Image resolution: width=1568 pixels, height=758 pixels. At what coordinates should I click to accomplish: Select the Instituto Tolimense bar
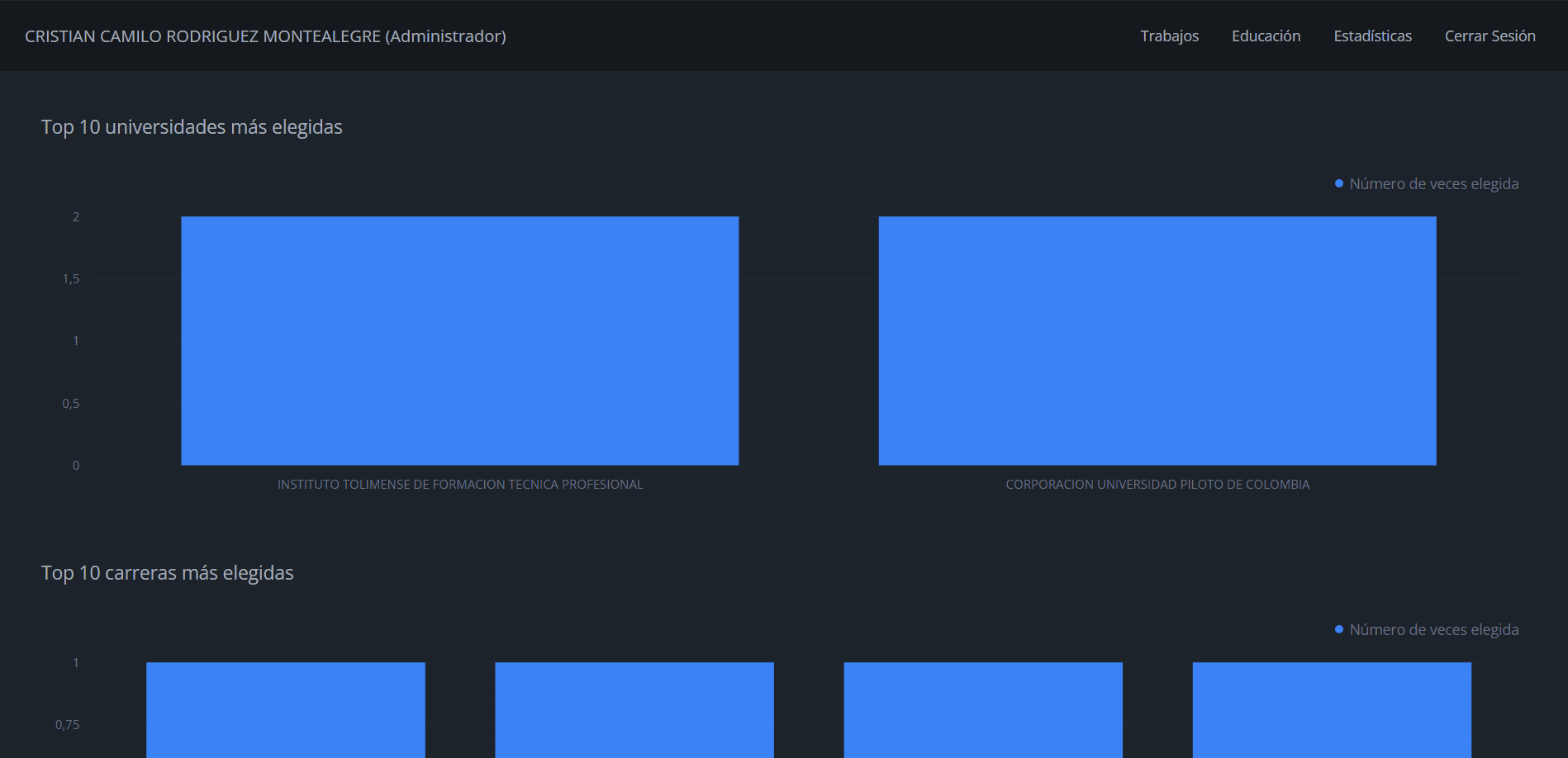pyautogui.click(x=459, y=340)
